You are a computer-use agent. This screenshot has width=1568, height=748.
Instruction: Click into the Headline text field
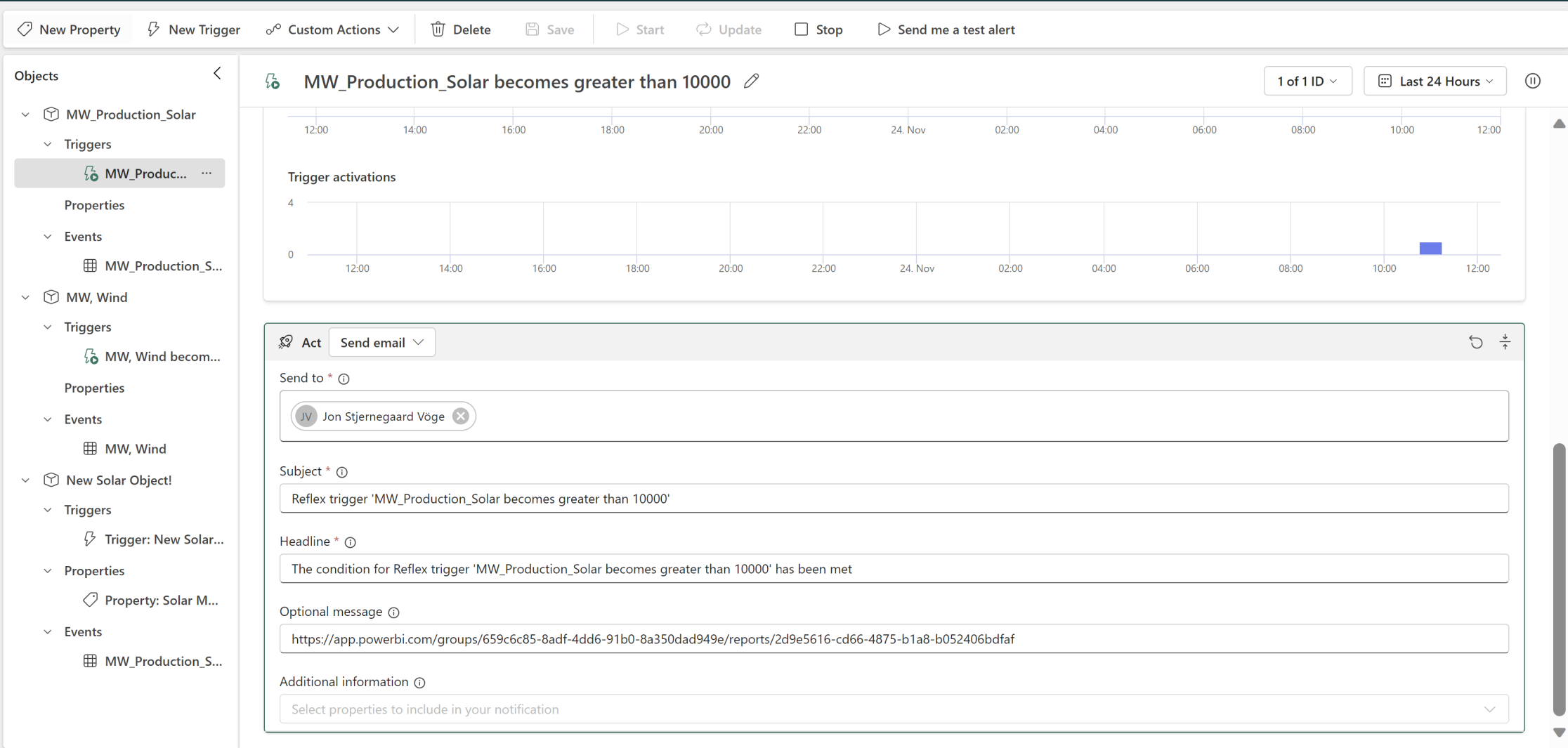[893, 569]
